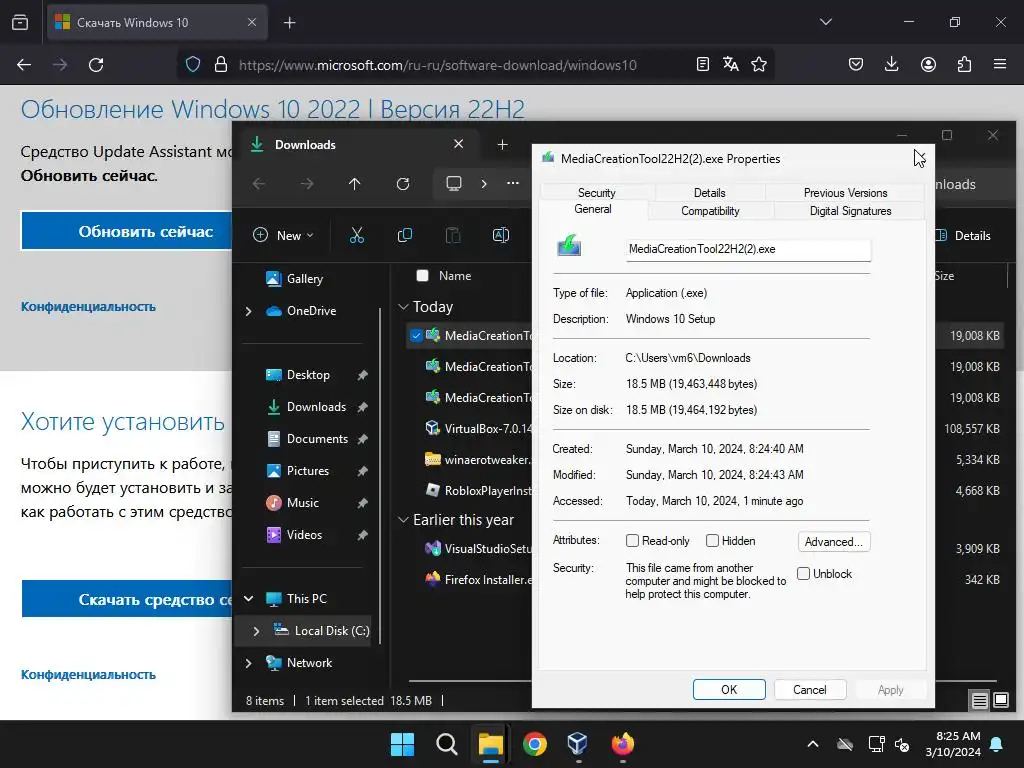Click the Cut scissors icon in Explorer

click(357, 235)
